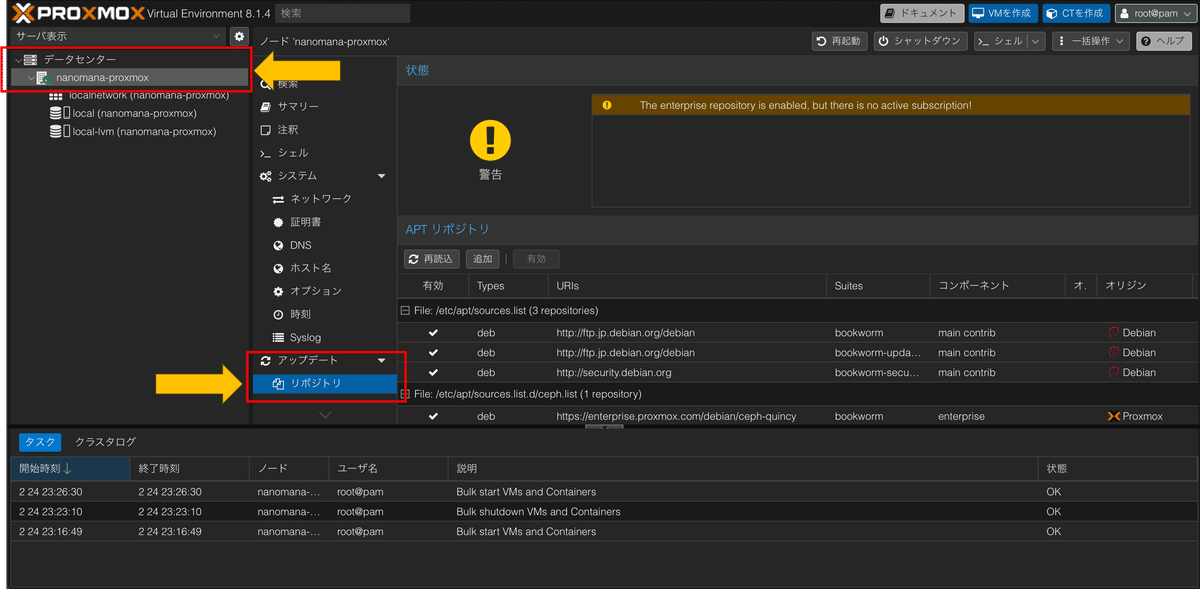This screenshot has width=1200, height=589.
Task: Click the URIs column header
Action: [687, 286]
